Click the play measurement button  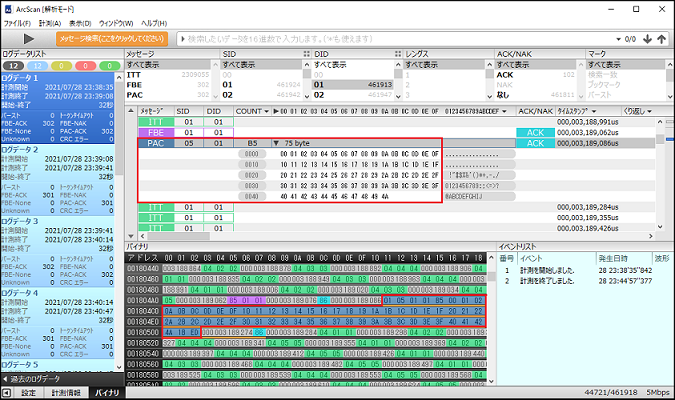click(x=28, y=39)
